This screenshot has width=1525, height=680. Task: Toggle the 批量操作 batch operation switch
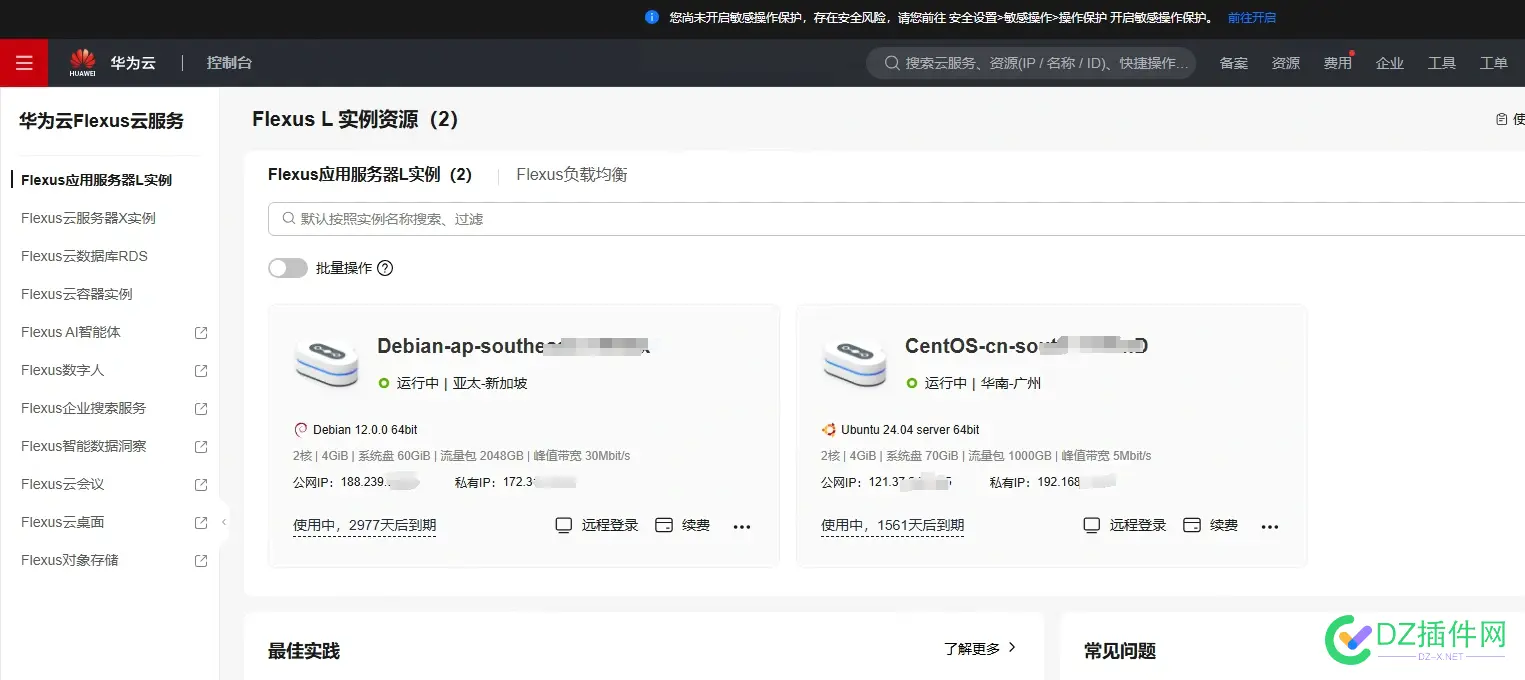click(x=288, y=268)
